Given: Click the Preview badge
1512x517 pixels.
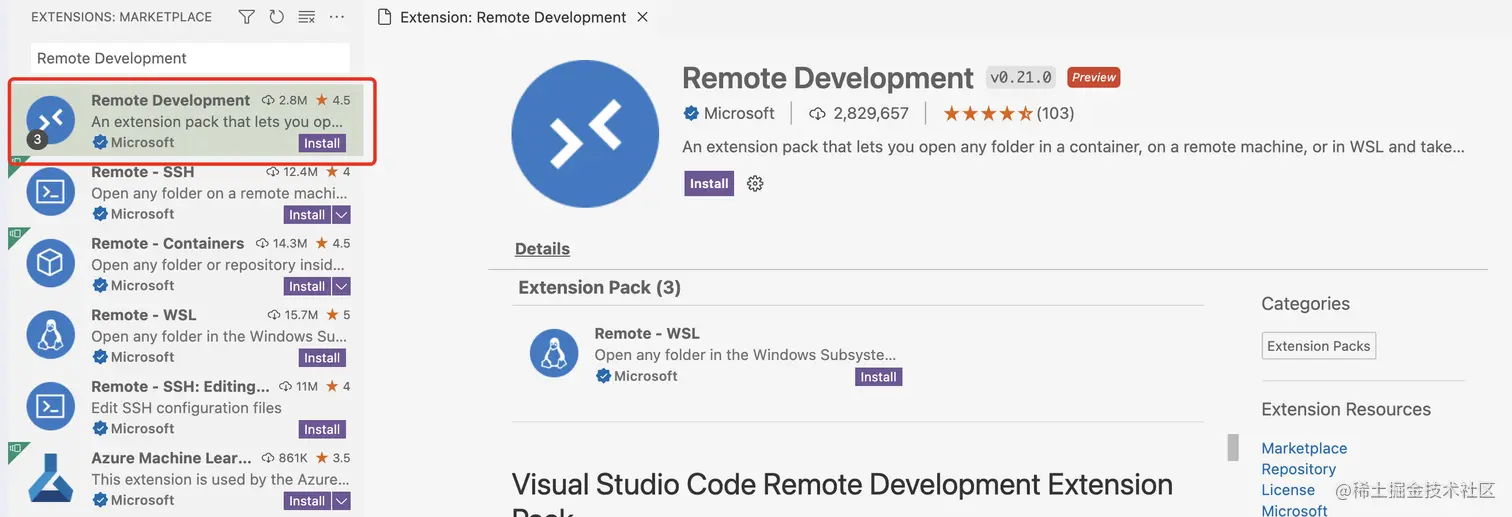Looking at the screenshot, I should click(x=1094, y=77).
